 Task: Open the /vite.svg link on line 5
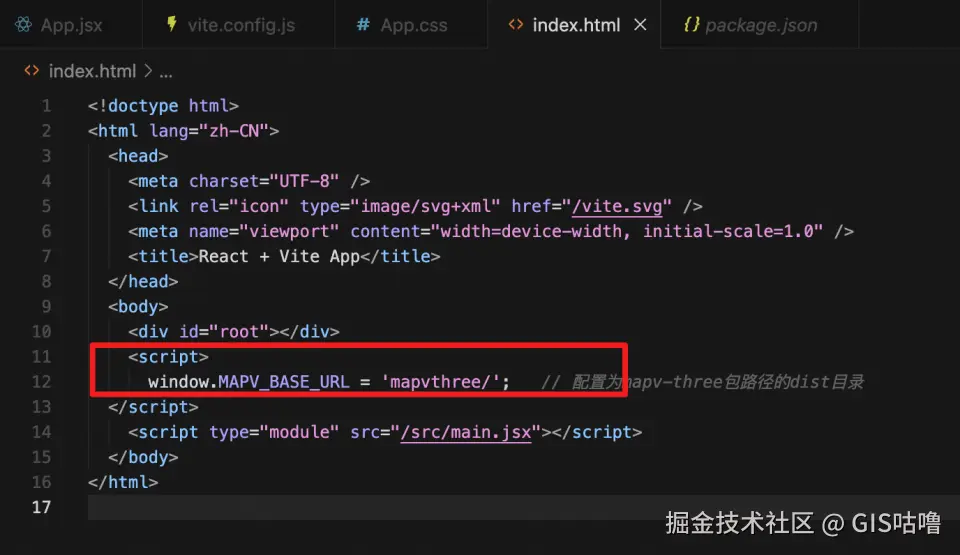tap(617, 206)
